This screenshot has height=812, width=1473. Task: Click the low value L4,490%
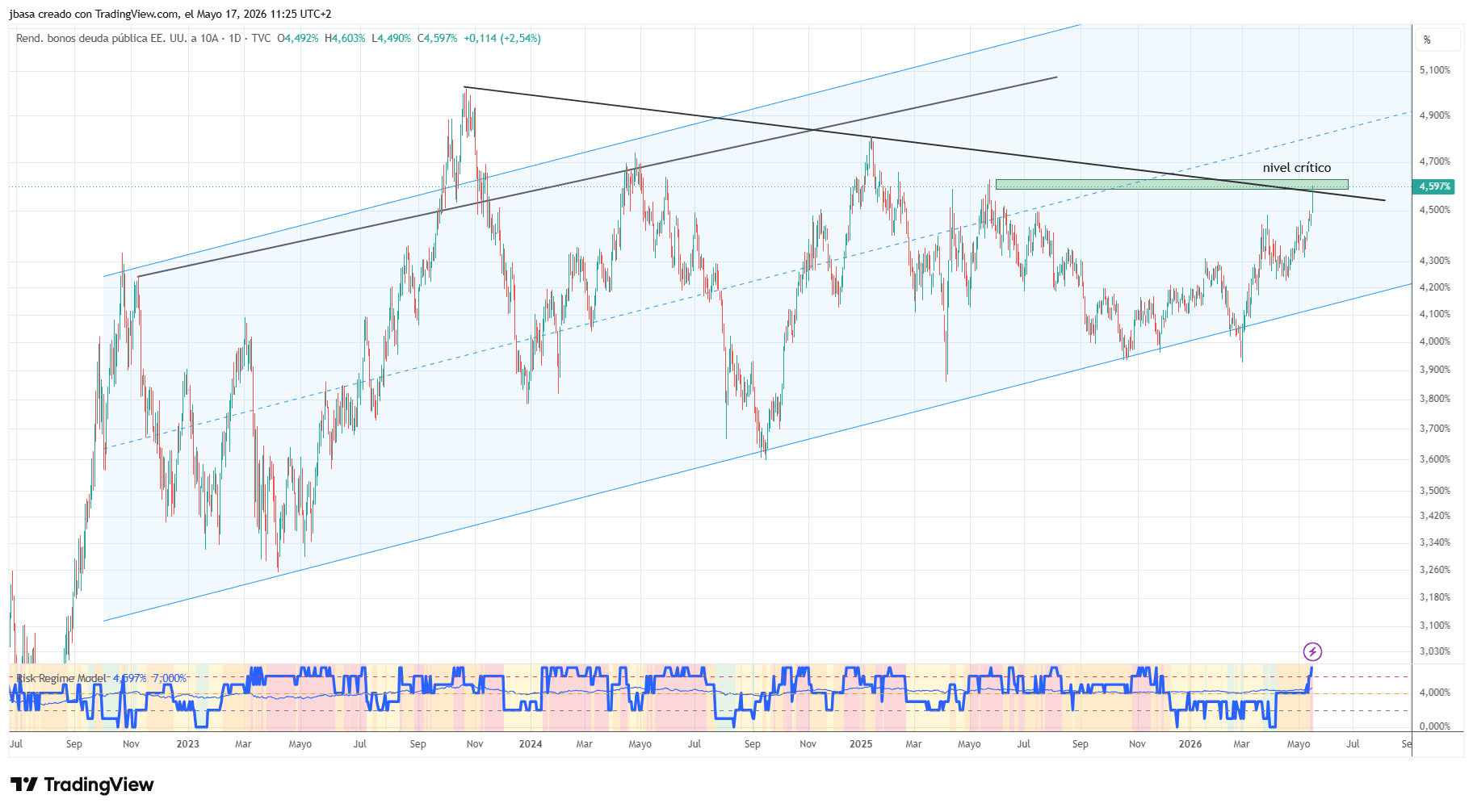point(391,38)
